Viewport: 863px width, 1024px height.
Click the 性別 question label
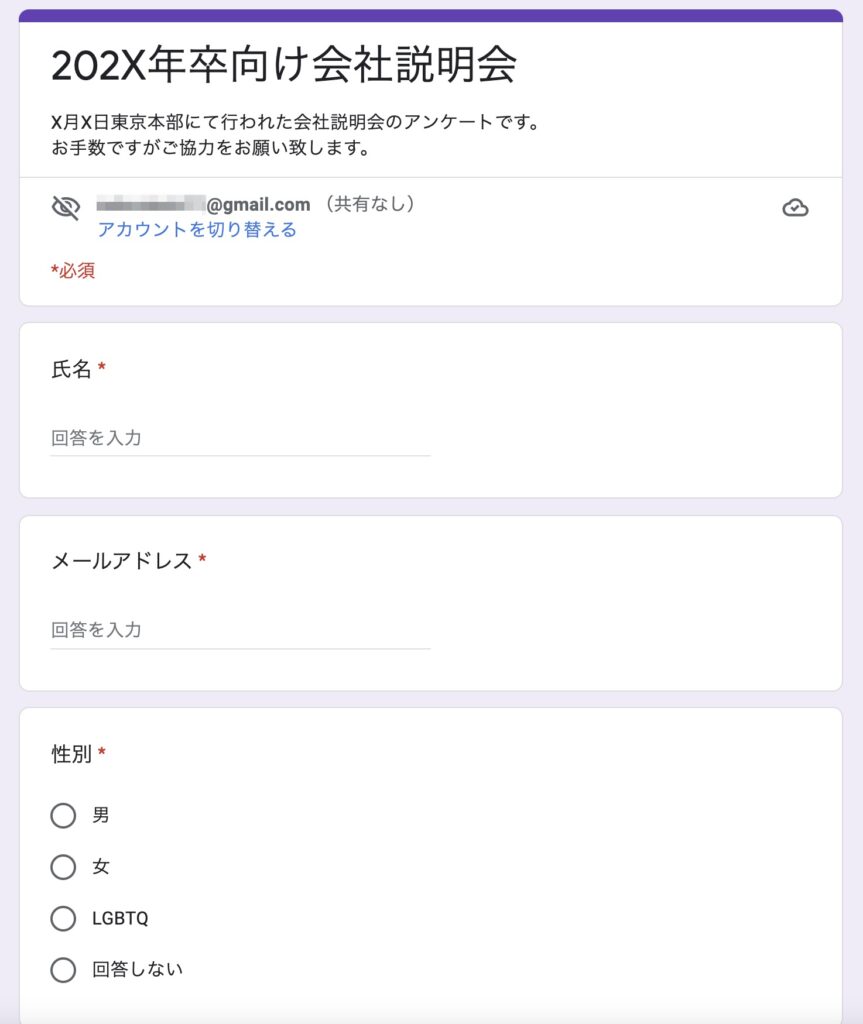[71, 754]
